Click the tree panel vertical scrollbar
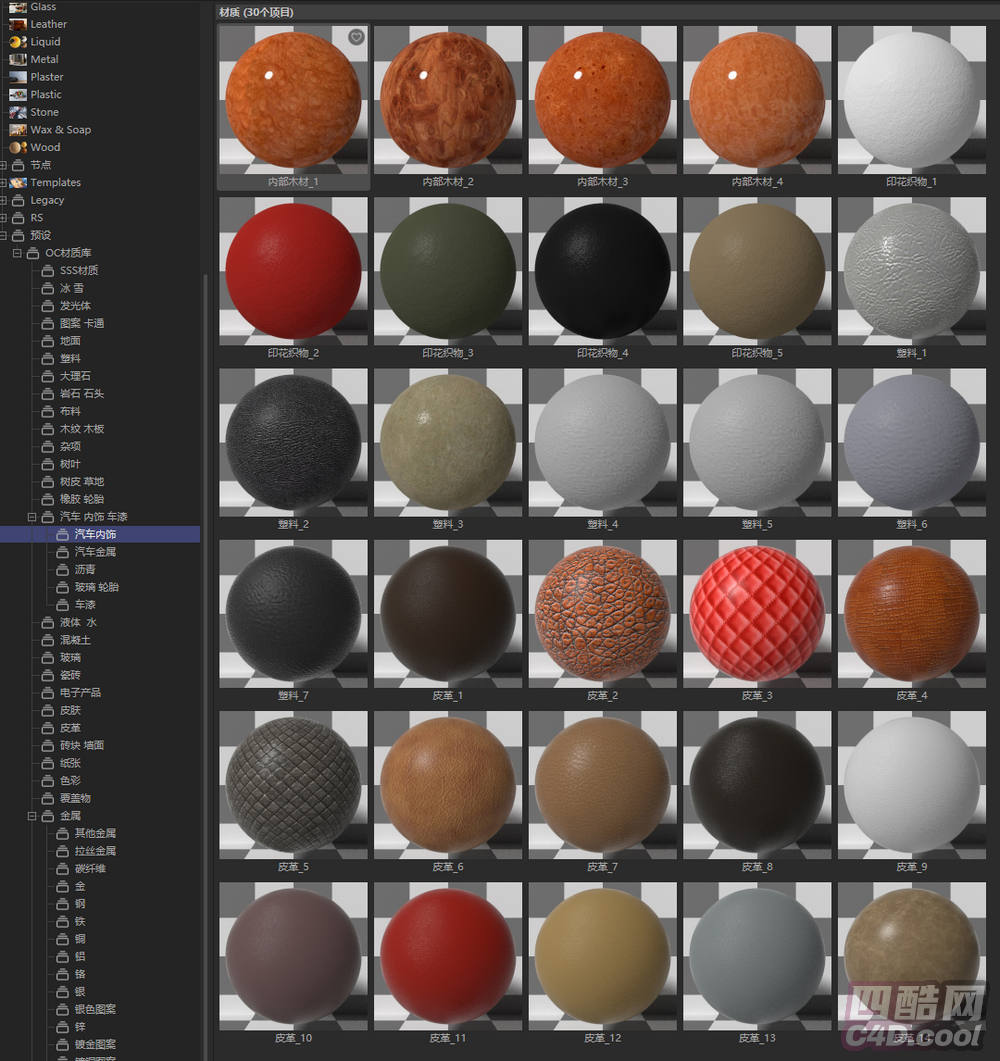The height and width of the screenshot is (1061, 1000). pos(206,600)
